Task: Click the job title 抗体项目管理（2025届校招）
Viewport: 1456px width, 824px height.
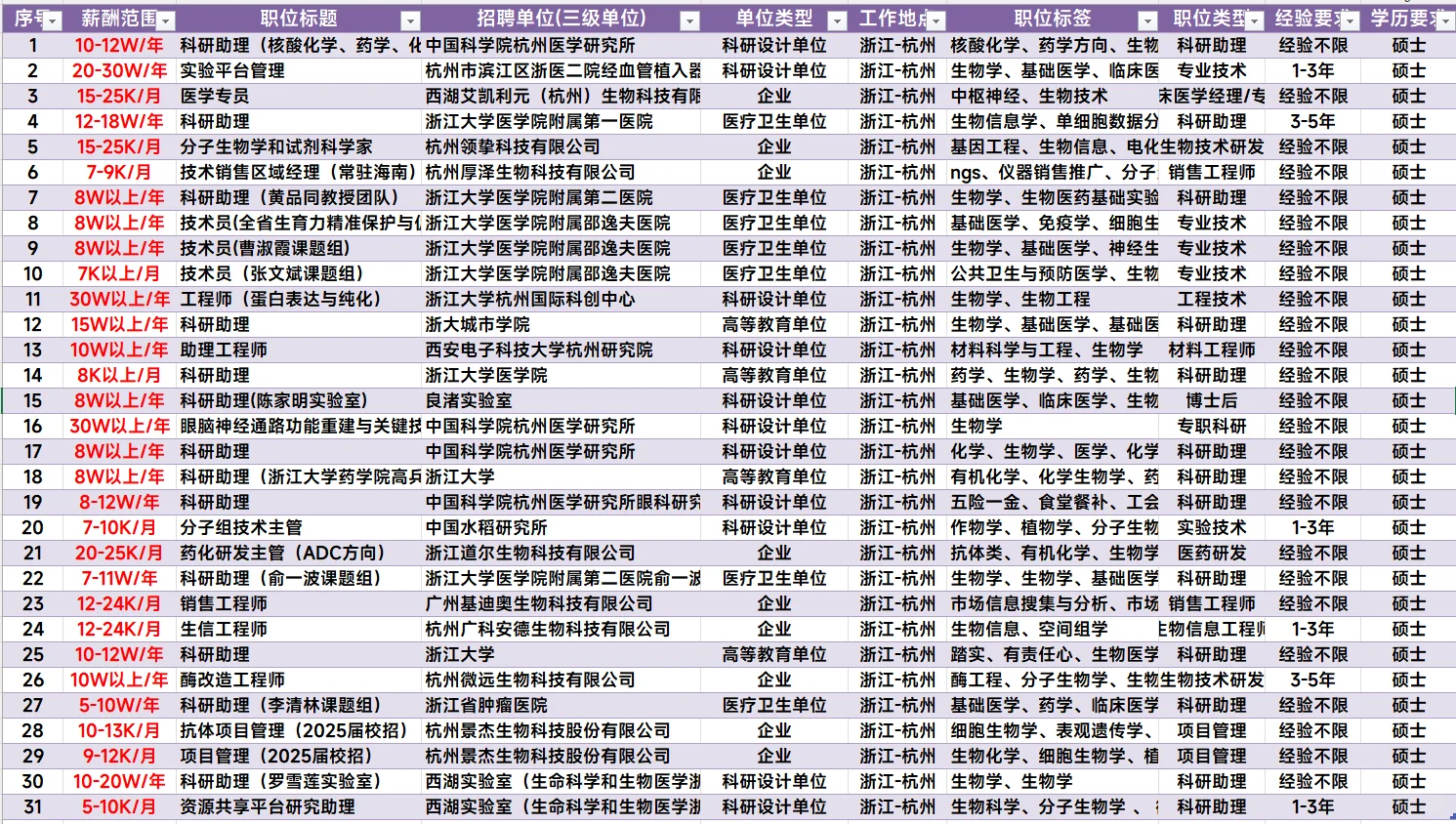Action: [x=294, y=730]
